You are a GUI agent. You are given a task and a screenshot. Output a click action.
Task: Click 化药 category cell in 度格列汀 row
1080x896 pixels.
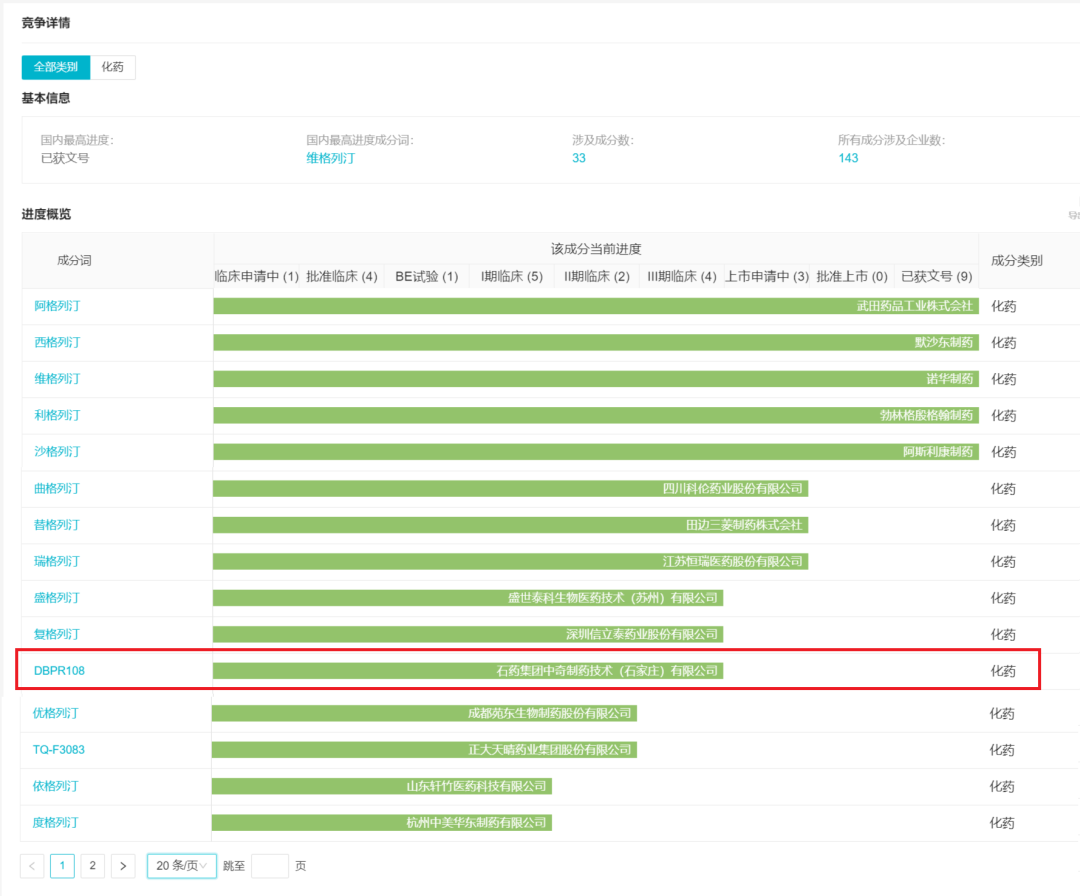click(1002, 823)
